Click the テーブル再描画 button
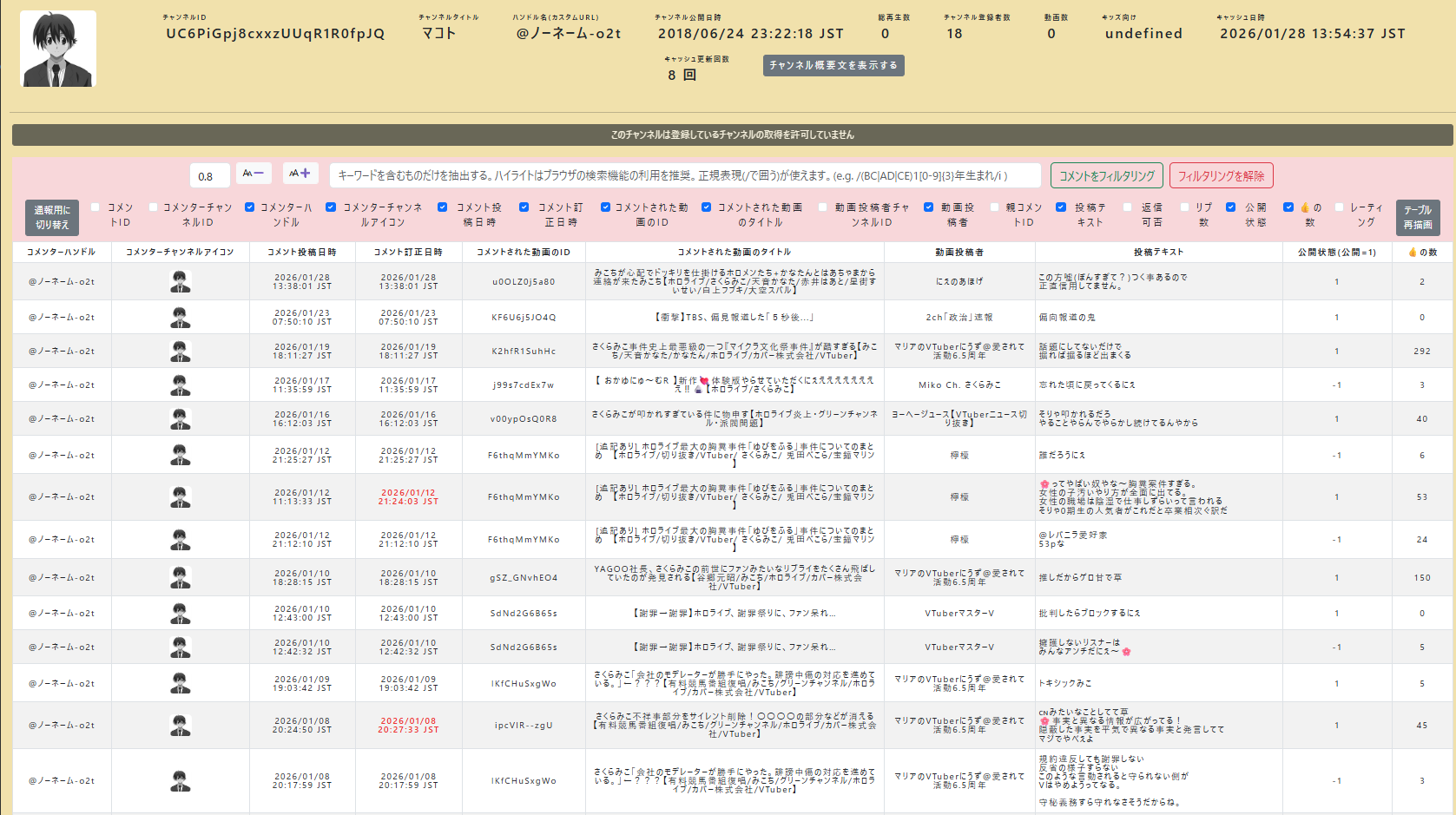Viewport: 1456px width, 815px height. point(1418,217)
